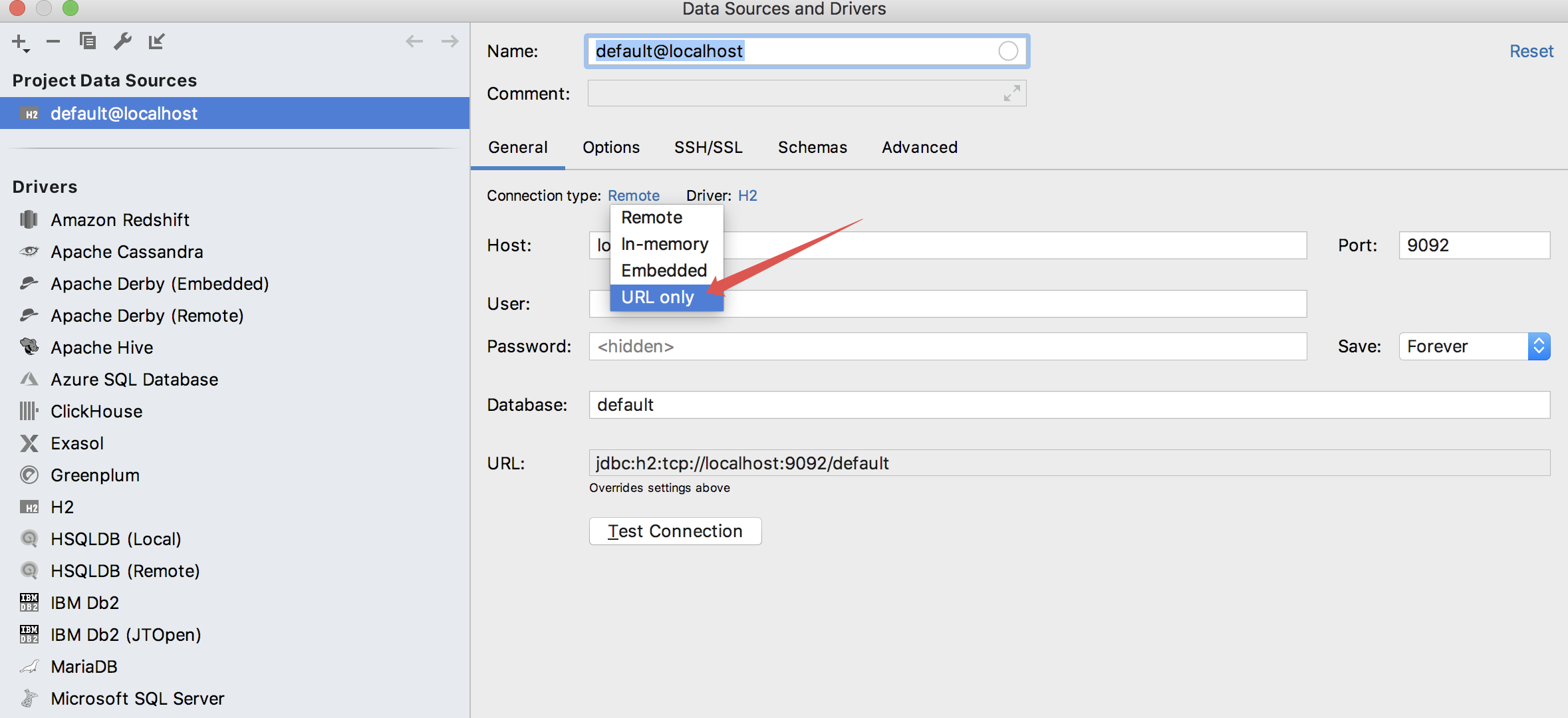1568x718 pixels.
Task: Click the forward navigation arrow
Action: tap(450, 41)
